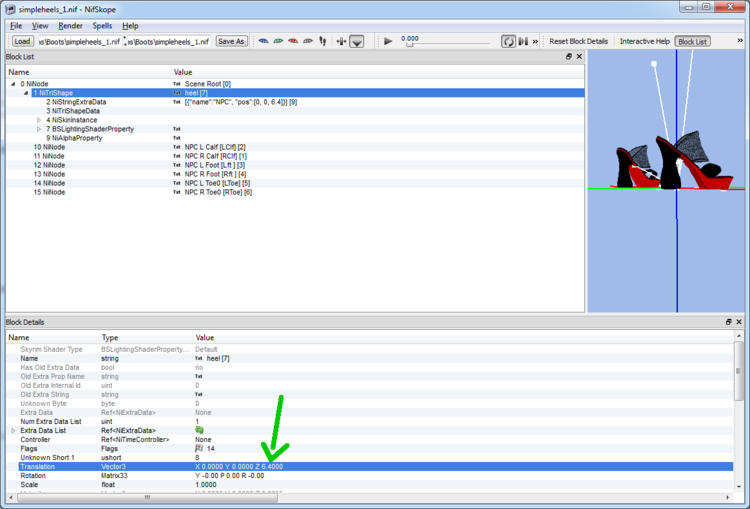Click the flag icon in the Flags row
This screenshot has height=509, width=750.
click(199, 448)
